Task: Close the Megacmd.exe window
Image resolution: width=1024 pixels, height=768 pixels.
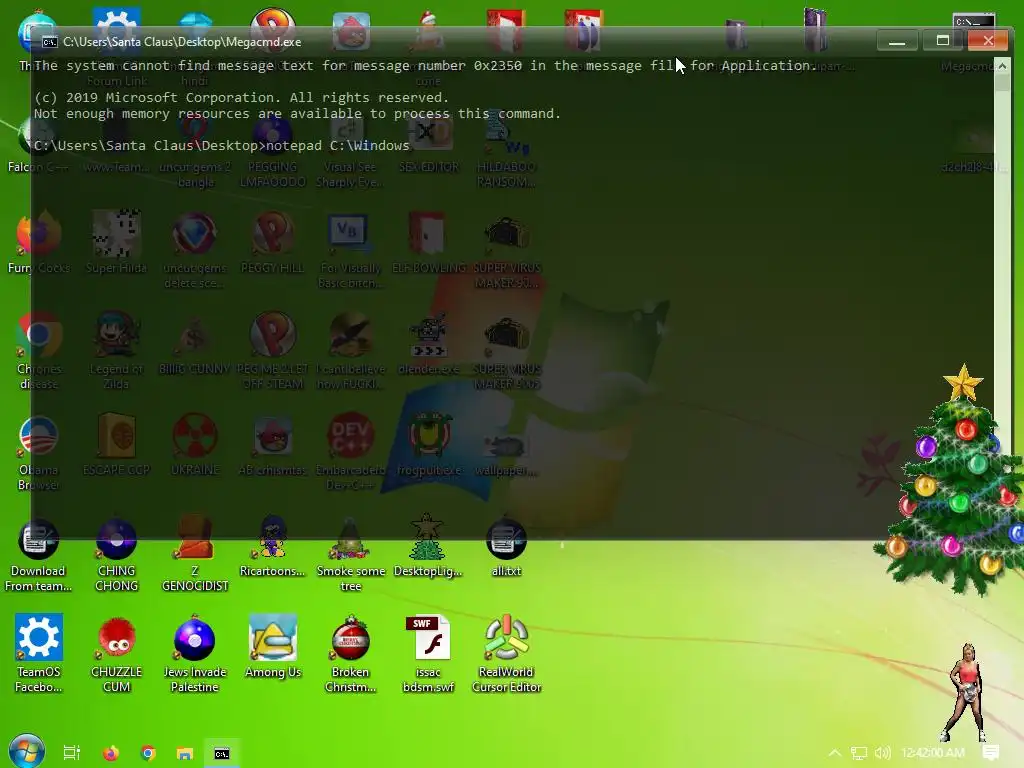Action: (x=987, y=41)
